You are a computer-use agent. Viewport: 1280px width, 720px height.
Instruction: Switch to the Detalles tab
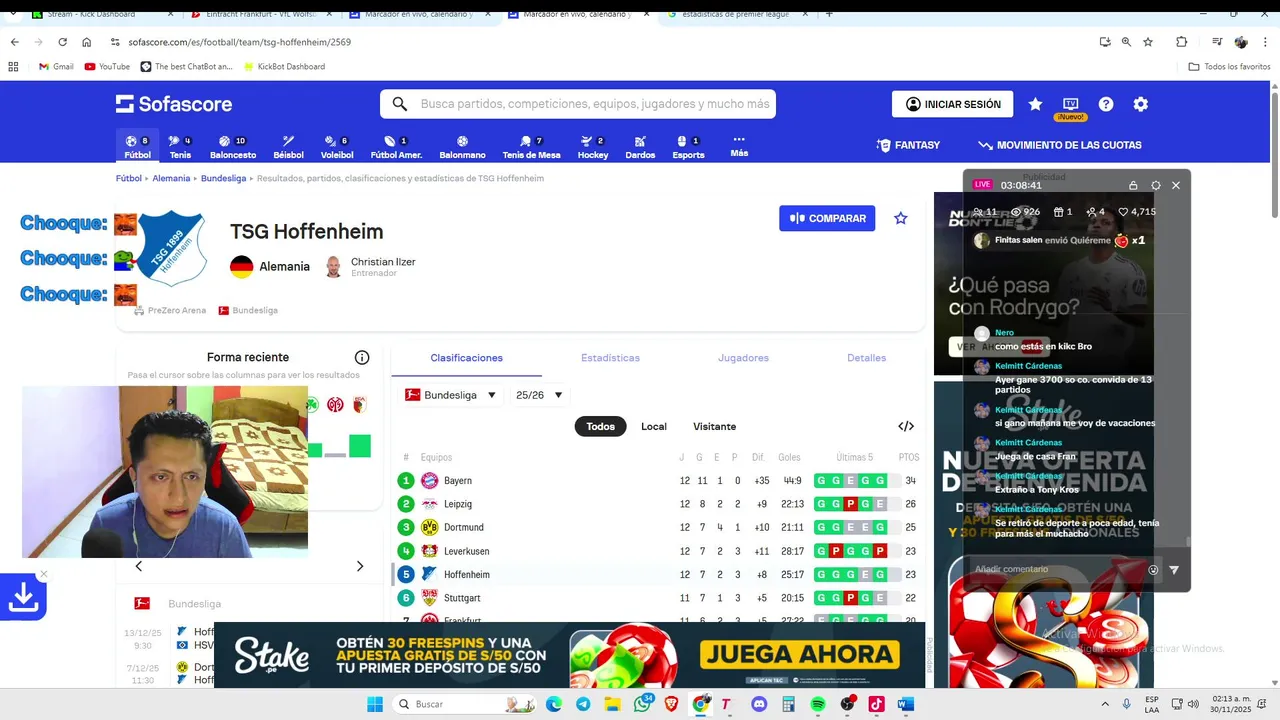[x=866, y=358]
